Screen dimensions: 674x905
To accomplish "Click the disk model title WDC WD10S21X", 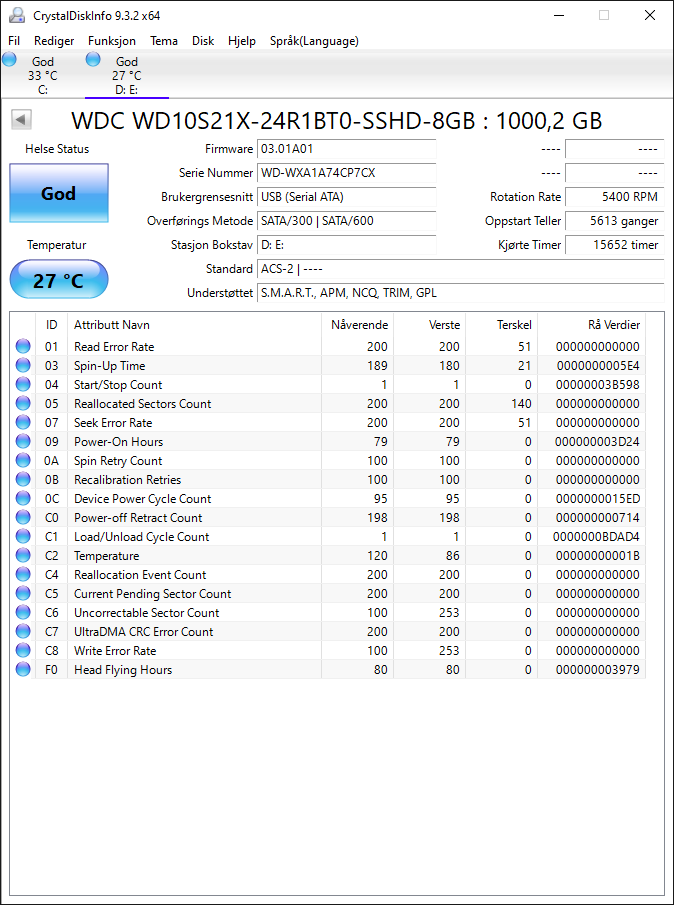I will tap(336, 121).
